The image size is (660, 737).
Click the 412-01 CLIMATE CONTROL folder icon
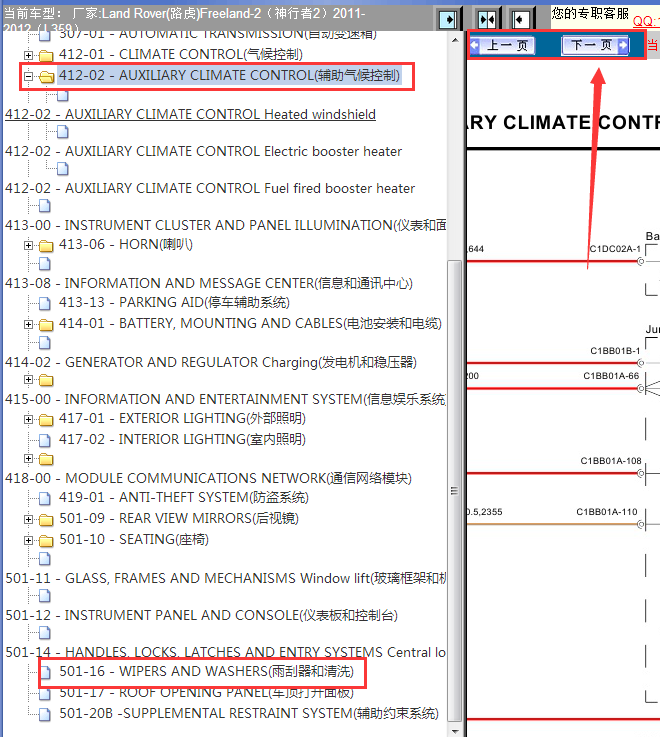[x=46, y=55]
